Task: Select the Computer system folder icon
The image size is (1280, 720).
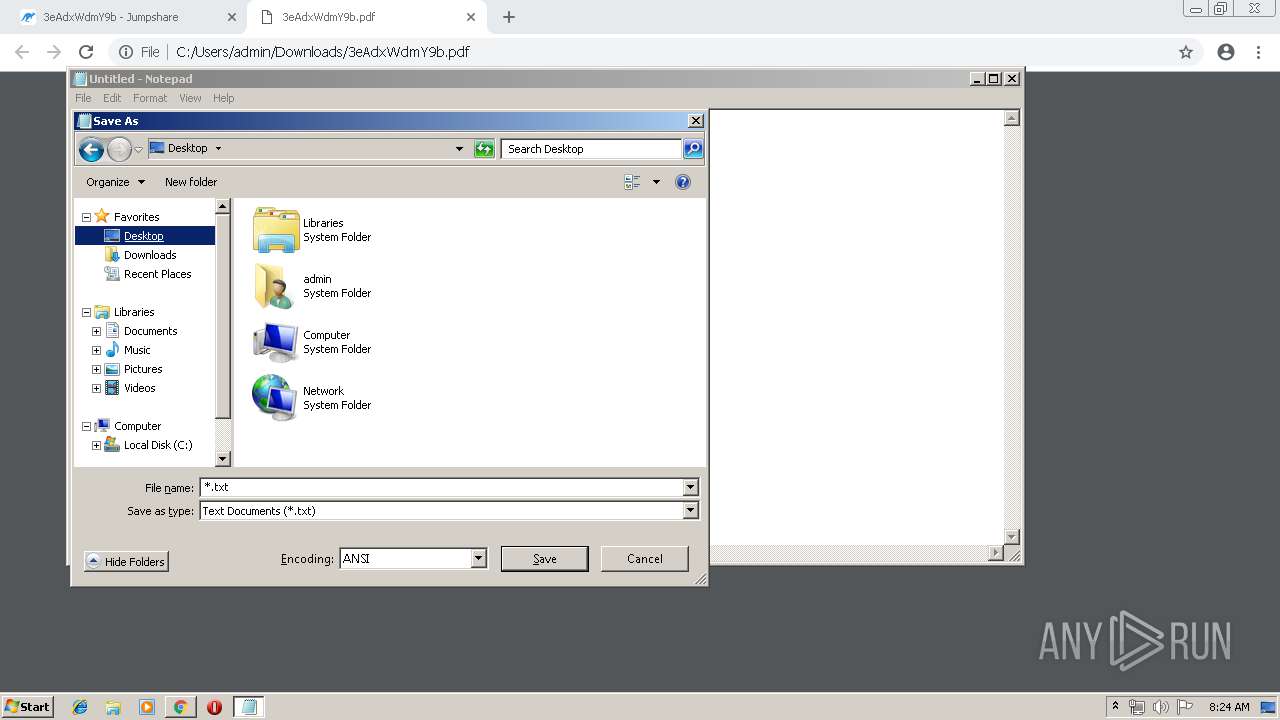Action: (275, 342)
